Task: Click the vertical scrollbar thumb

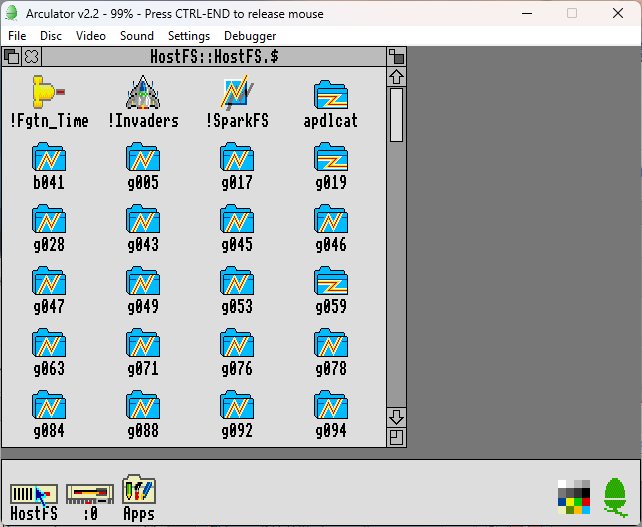Action: point(396,115)
